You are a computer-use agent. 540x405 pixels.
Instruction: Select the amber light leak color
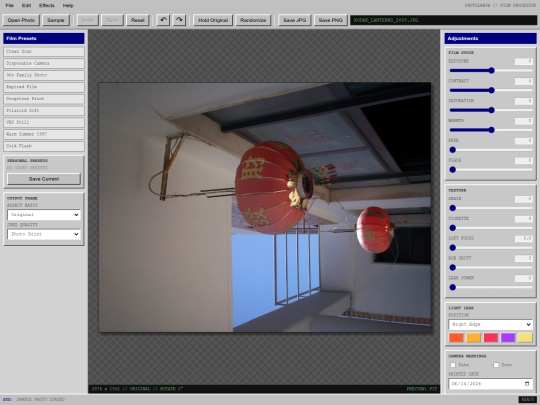(x=473, y=338)
